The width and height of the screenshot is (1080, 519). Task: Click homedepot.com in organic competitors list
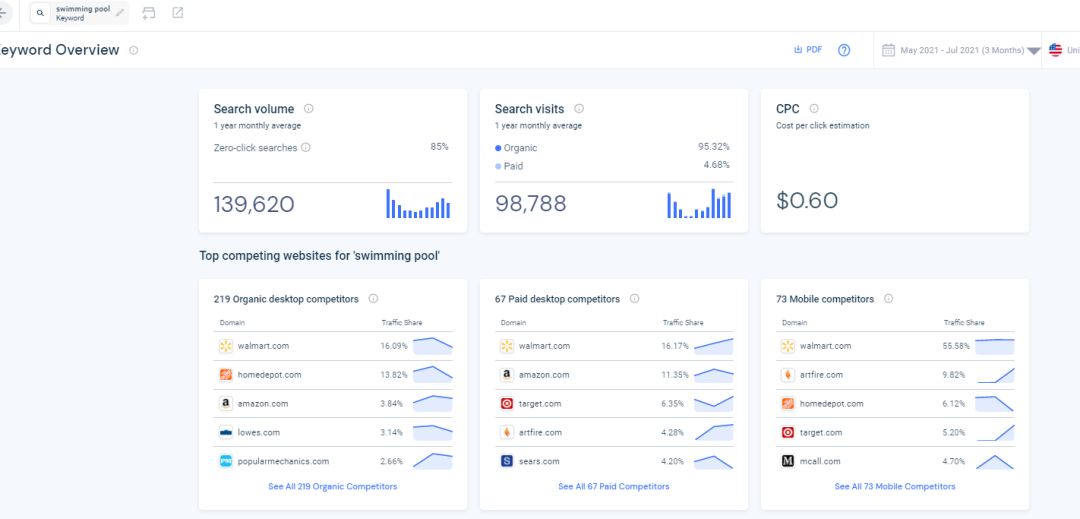coord(269,375)
